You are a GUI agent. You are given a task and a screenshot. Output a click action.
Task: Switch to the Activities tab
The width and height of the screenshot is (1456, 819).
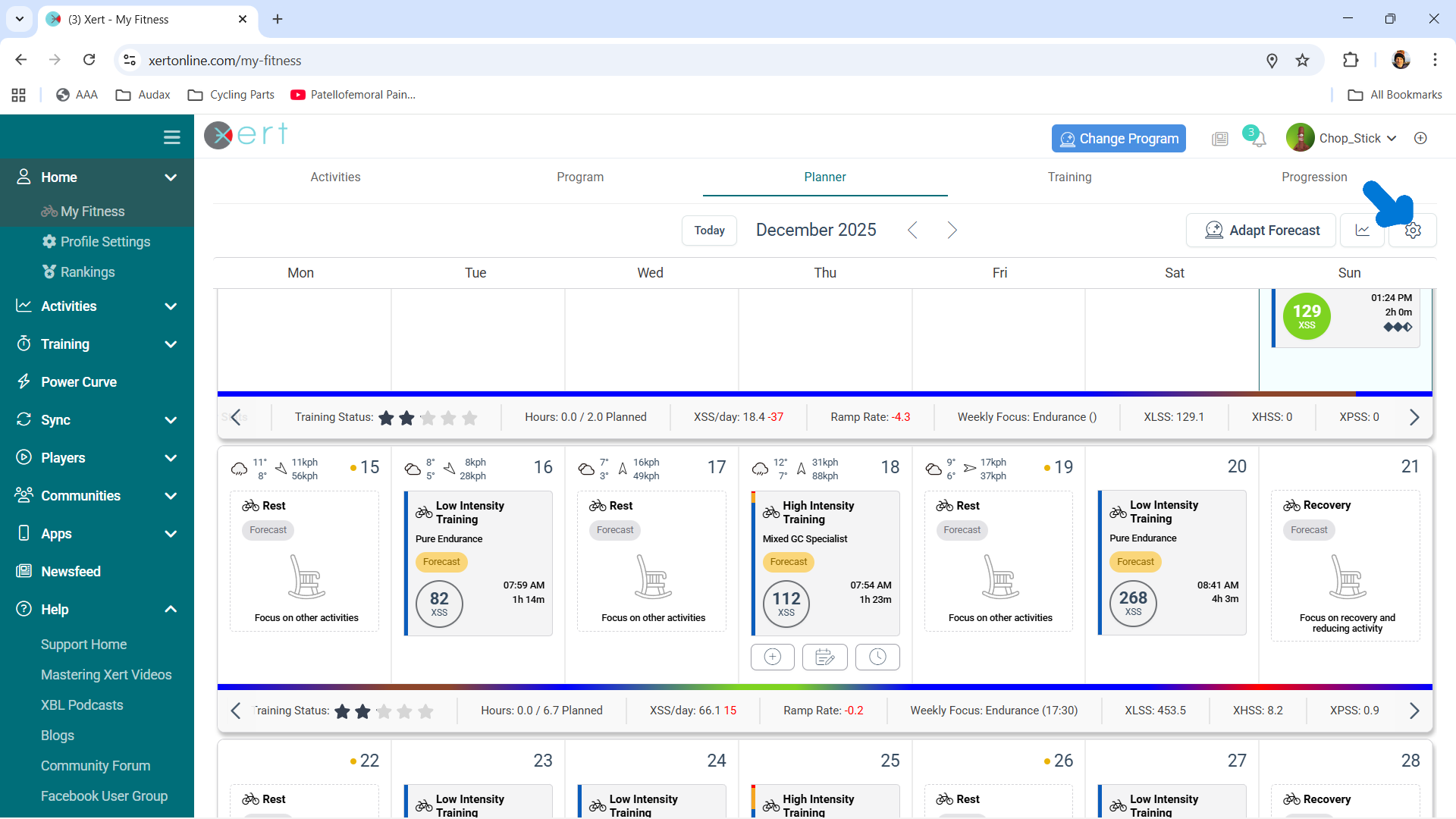pos(335,177)
